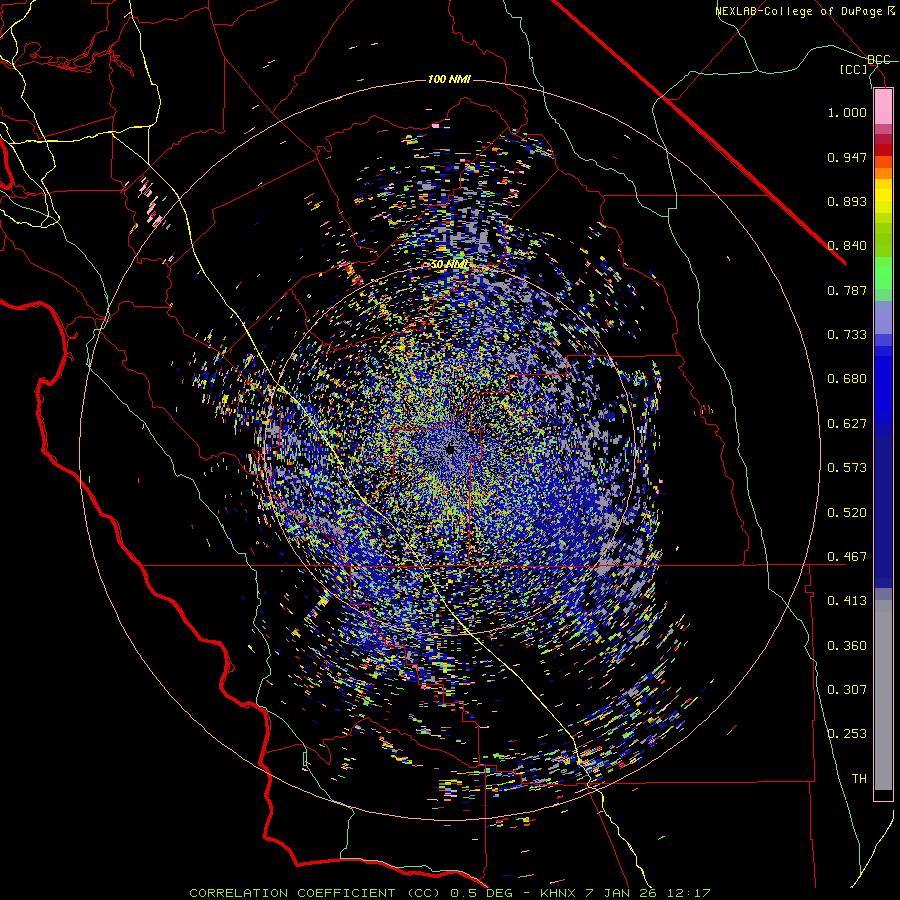Click the [CC] units label
Image resolution: width=900 pixels, height=900 pixels.
(x=854, y=69)
